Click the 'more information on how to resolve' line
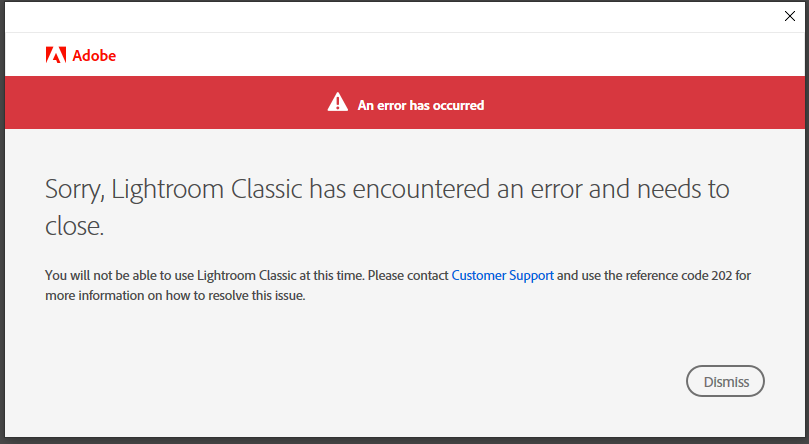The height and width of the screenshot is (444, 809). coord(175,295)
